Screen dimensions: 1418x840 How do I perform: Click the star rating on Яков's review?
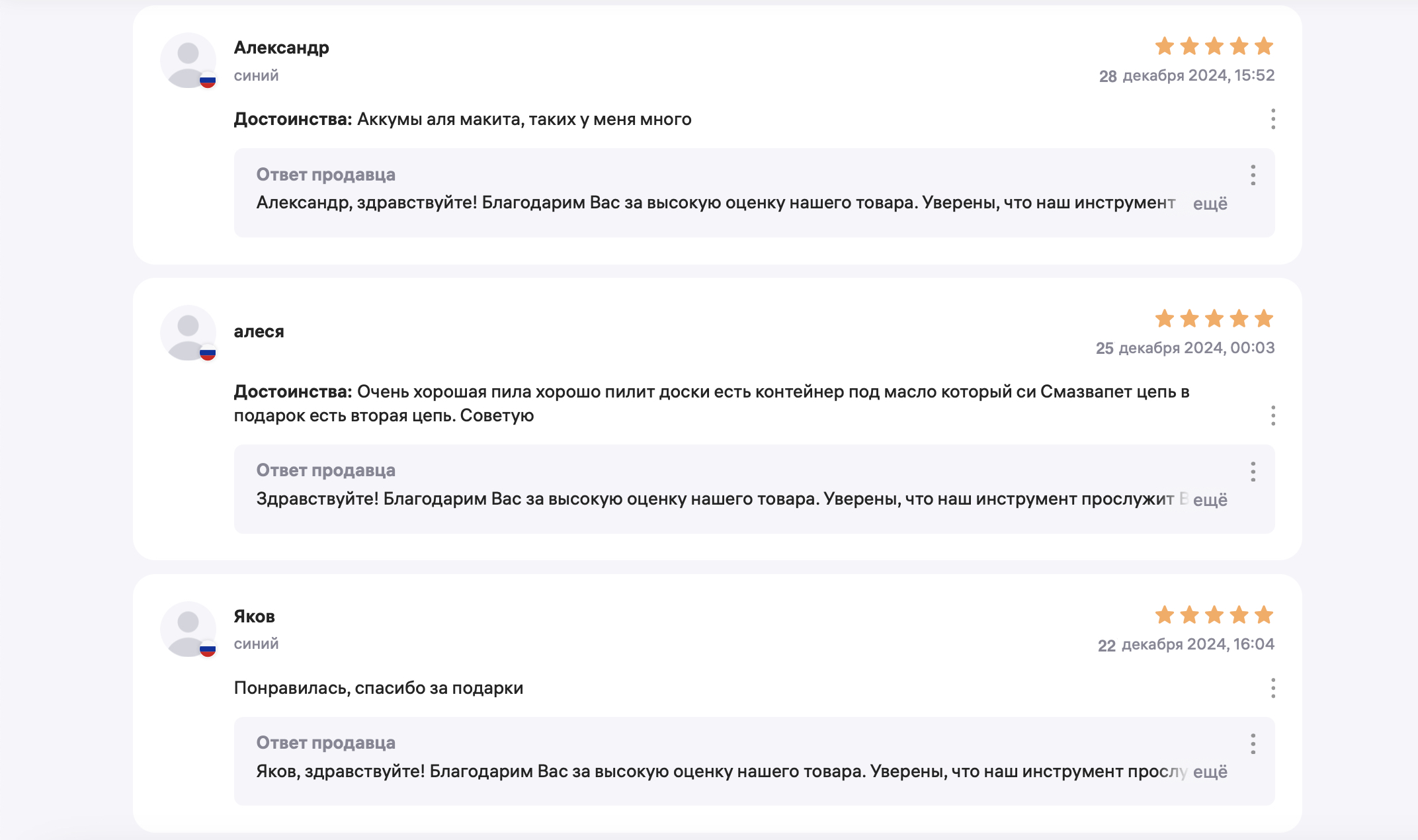[1214, 615]
